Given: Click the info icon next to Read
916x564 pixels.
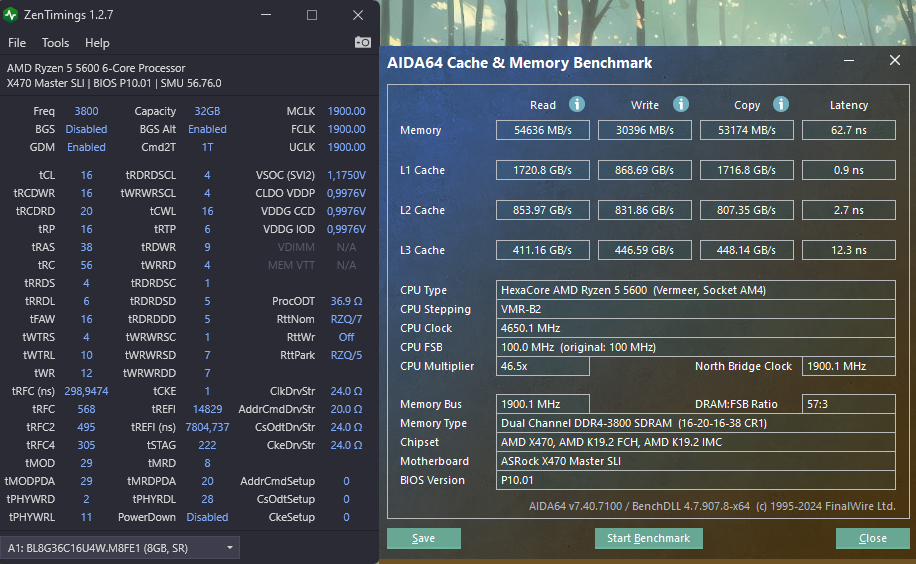Looking at the screenshot, I should tap(577, 104).
